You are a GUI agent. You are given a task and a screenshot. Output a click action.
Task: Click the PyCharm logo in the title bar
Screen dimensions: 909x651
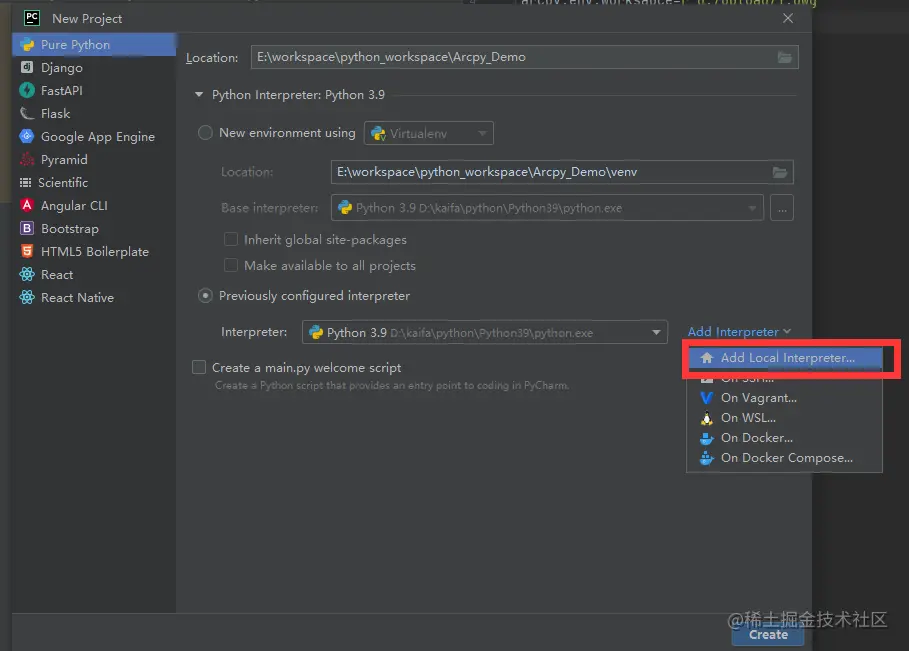coord(32,18)
